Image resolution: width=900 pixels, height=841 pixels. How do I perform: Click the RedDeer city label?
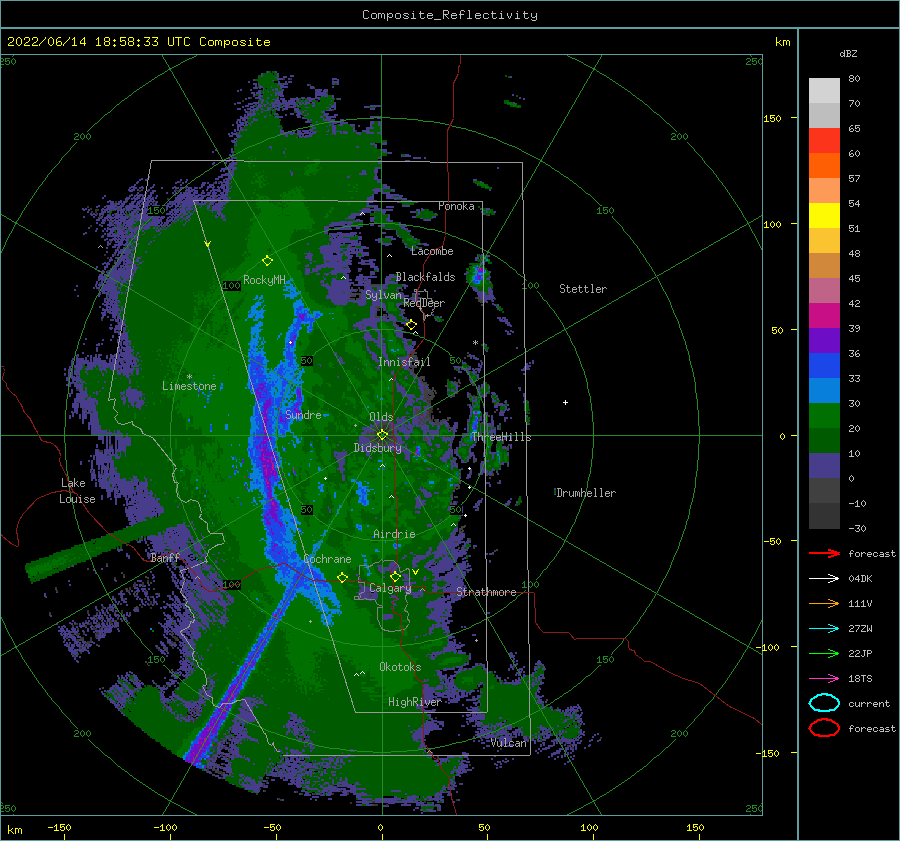(x=424, y=303)
